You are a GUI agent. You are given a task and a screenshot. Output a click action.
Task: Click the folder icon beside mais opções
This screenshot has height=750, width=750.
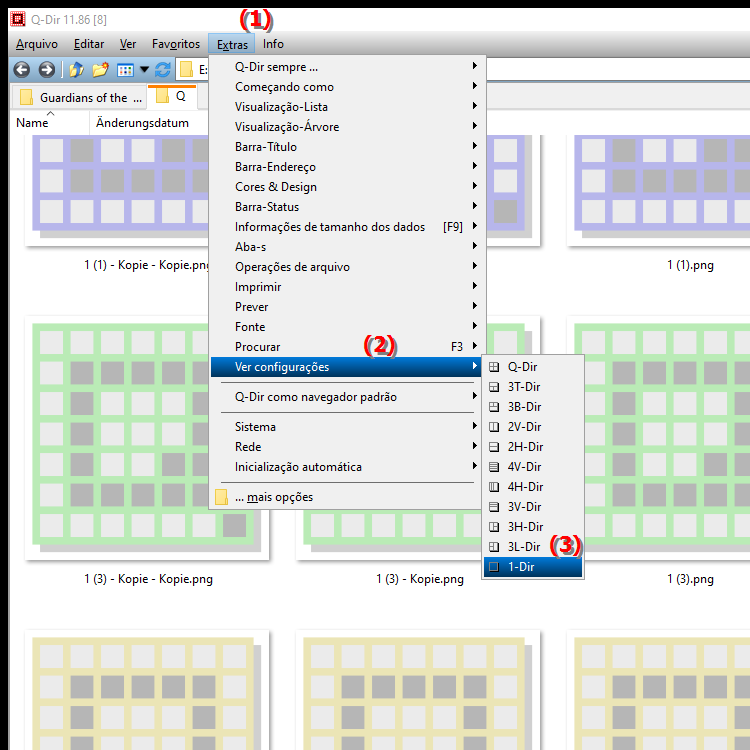pyautogui.click(x=221, y=497)
